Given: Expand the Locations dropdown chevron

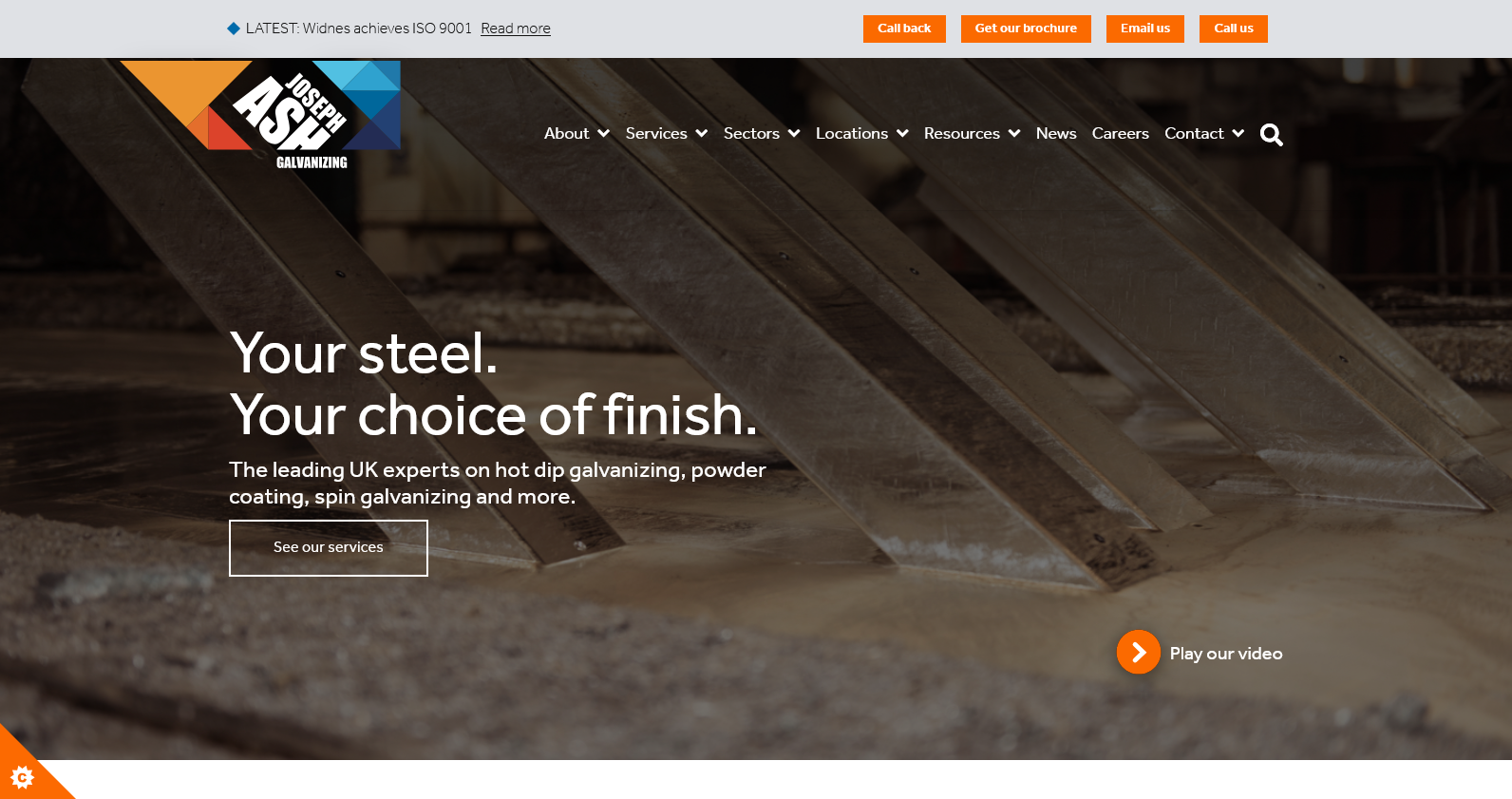Looking at the screenshot, I should (x=902, y=134).
